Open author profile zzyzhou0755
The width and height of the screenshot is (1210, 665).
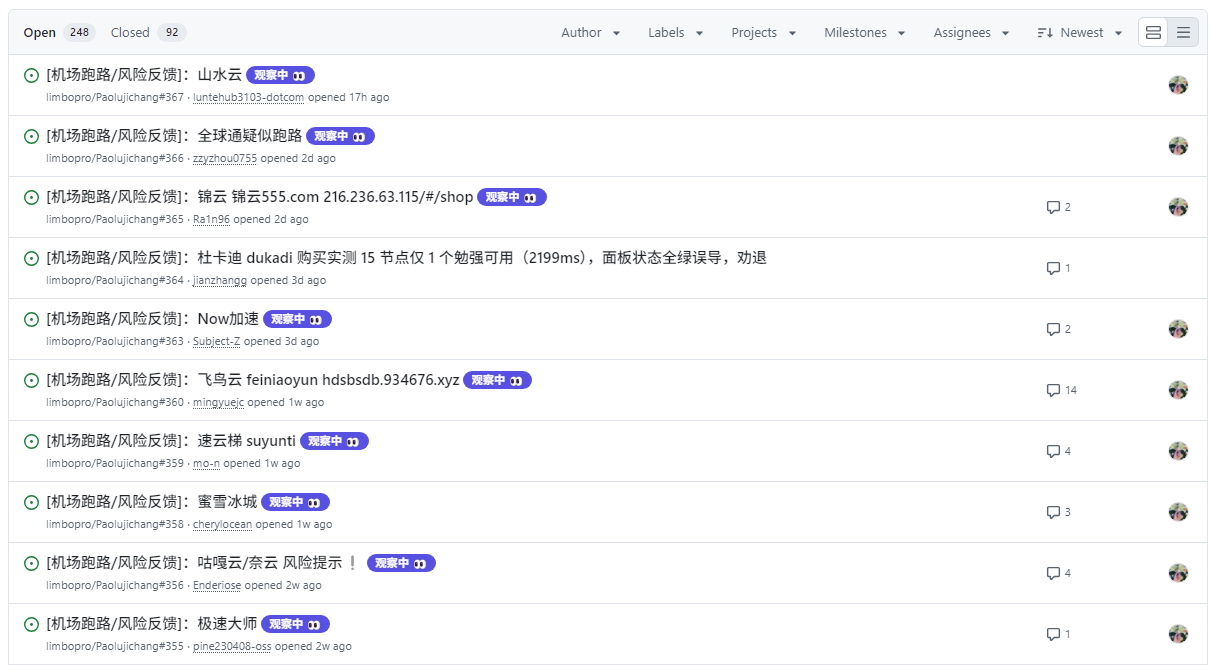coord(225,158)
